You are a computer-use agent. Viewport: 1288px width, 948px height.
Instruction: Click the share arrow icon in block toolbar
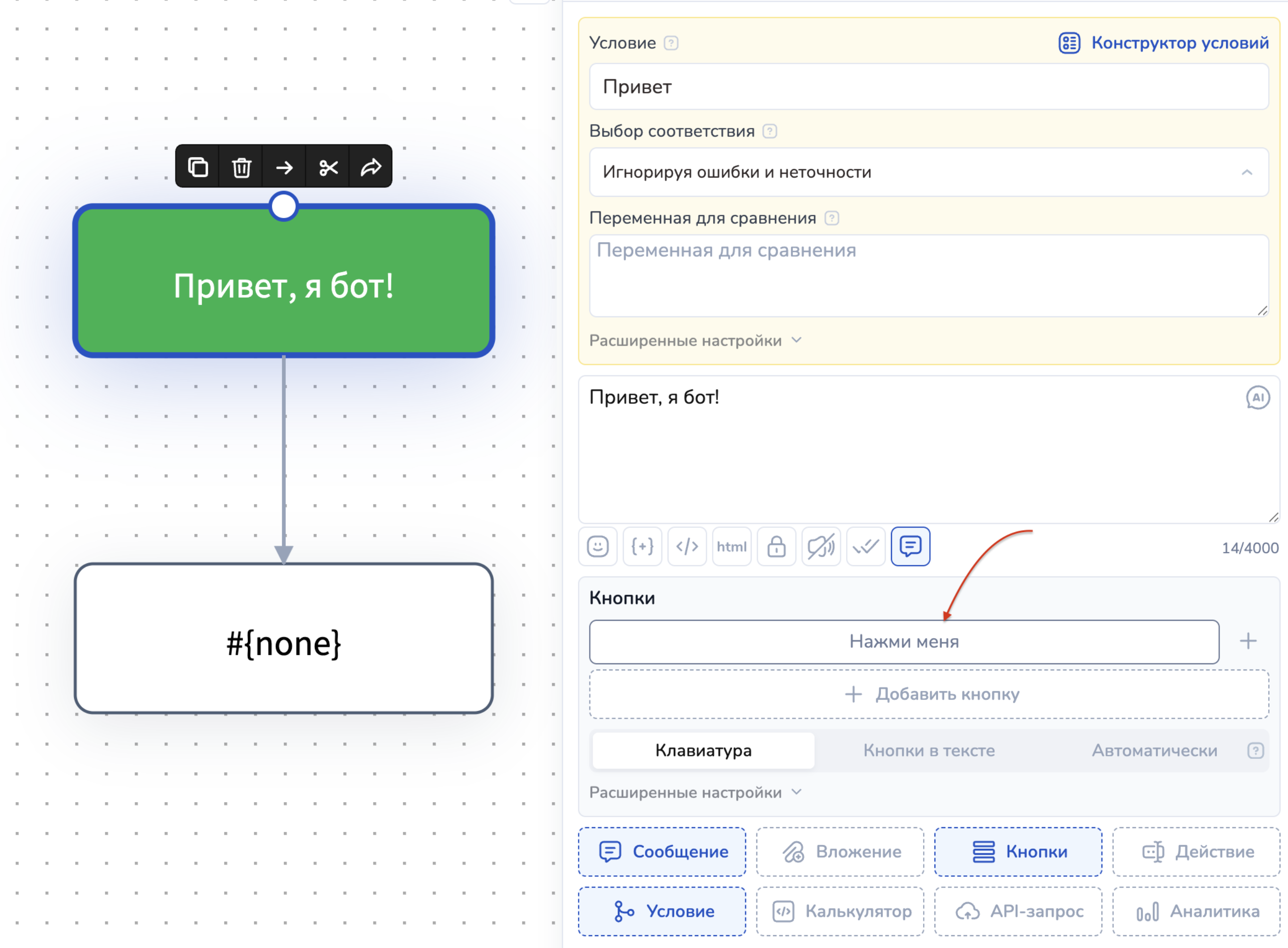[371, 167]
